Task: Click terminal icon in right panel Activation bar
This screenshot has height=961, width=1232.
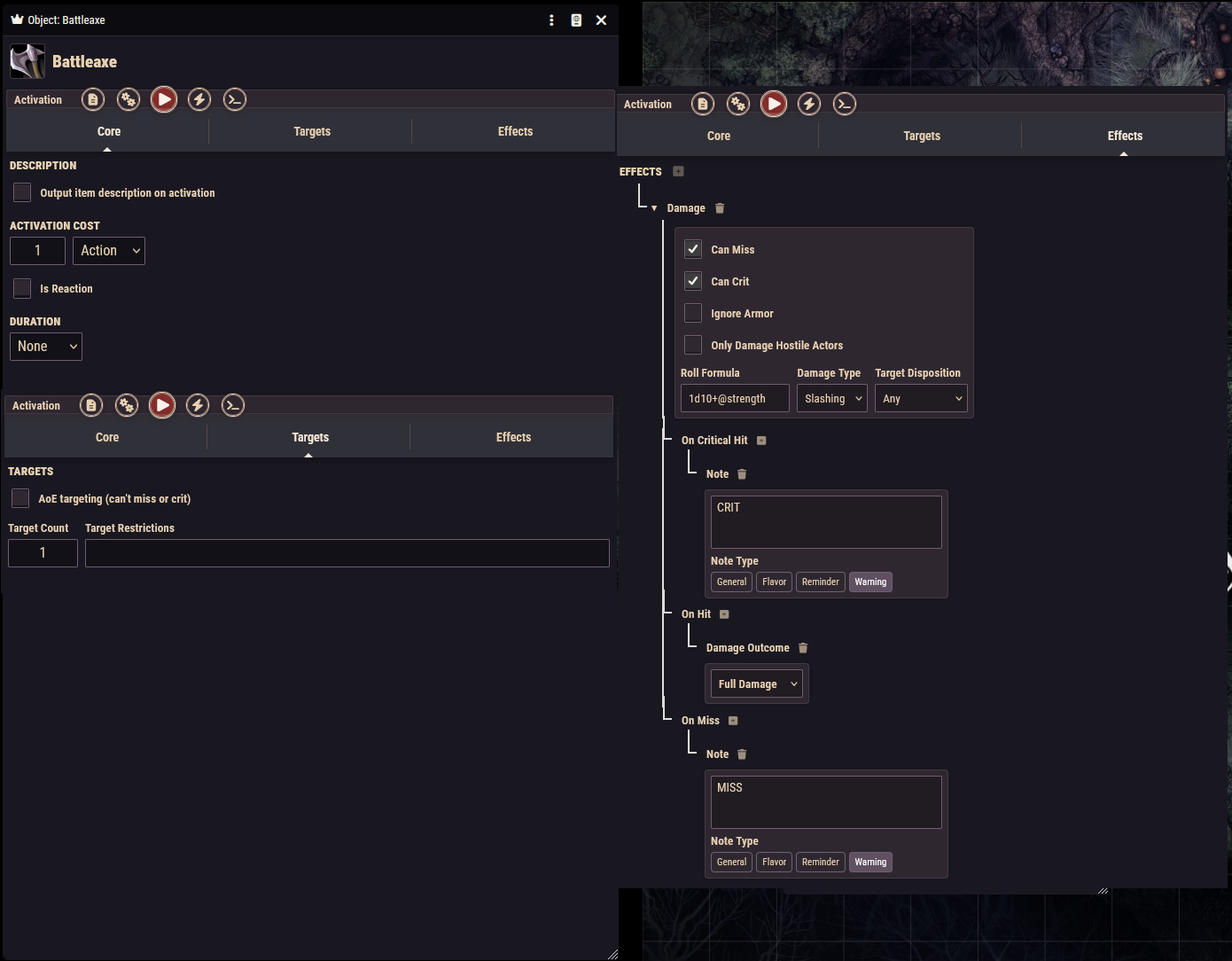Action: [845, 104]
